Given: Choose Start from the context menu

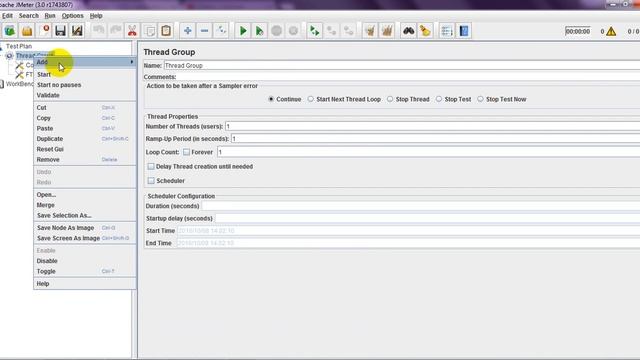Looking at the screenshot, I should pos(84,74).
